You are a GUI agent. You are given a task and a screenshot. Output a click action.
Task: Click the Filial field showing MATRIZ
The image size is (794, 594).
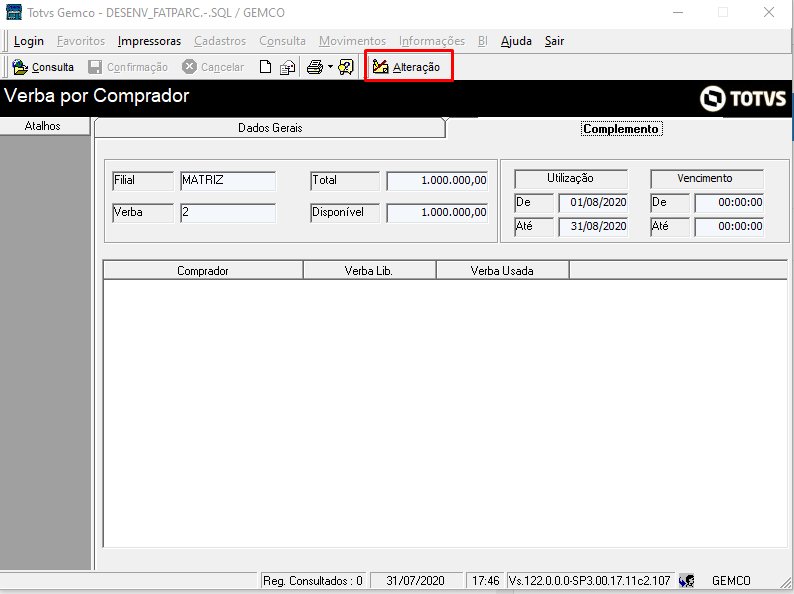228,181
